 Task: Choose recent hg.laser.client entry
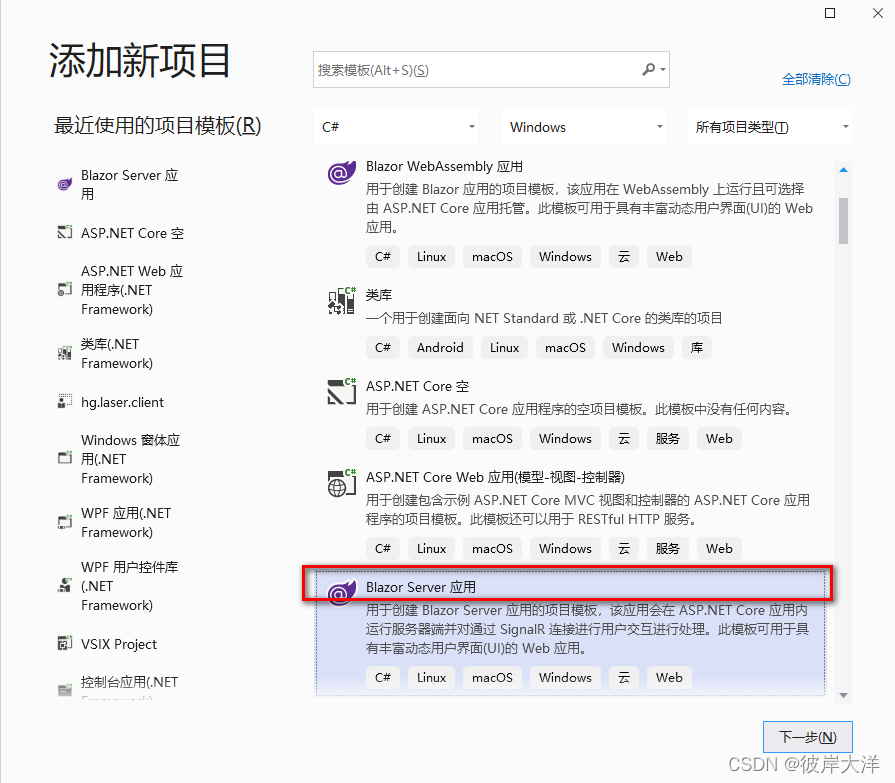click(122, 402)
